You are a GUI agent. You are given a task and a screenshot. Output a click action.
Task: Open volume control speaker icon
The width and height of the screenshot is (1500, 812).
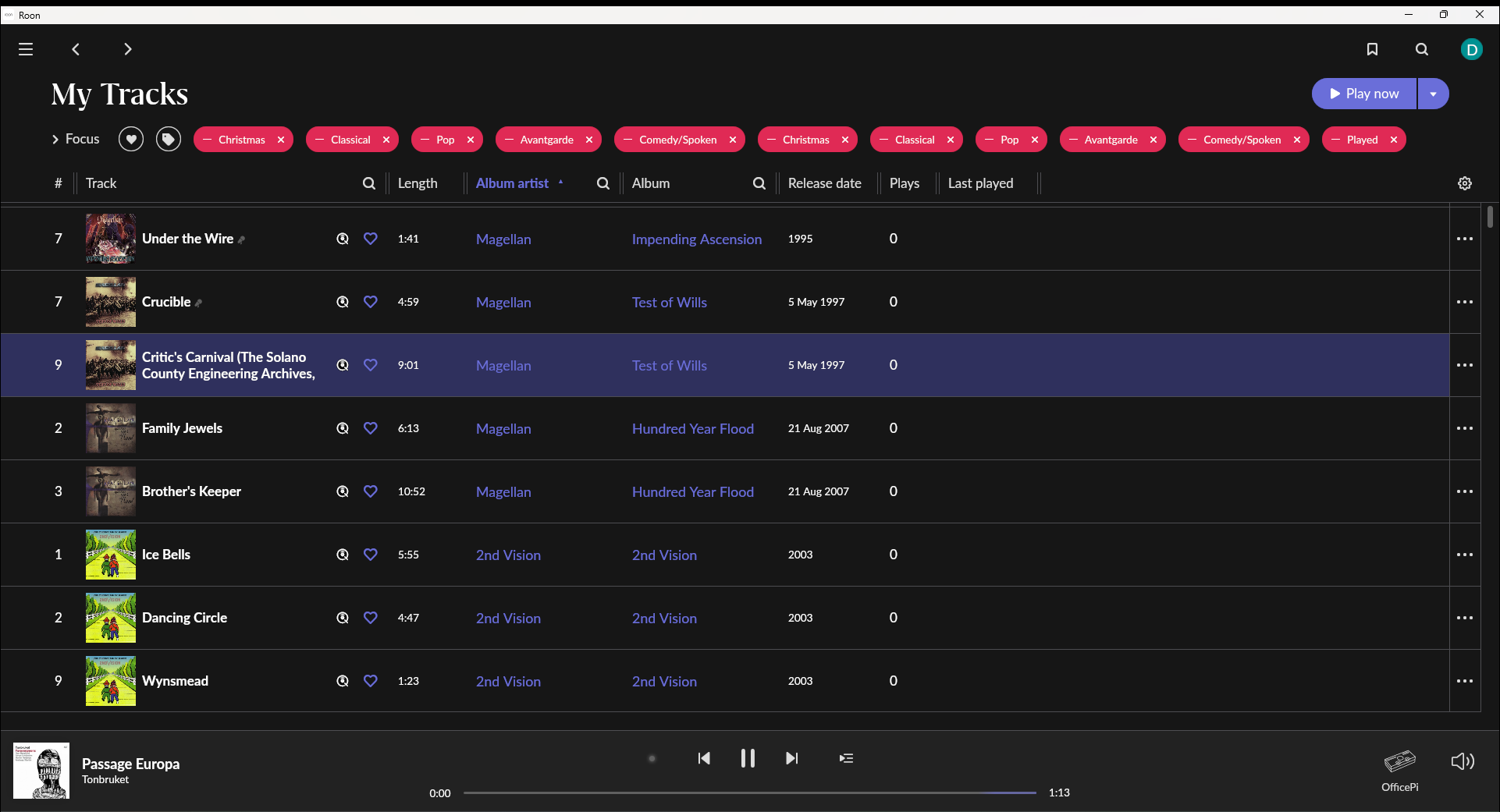click(1463, 761)
